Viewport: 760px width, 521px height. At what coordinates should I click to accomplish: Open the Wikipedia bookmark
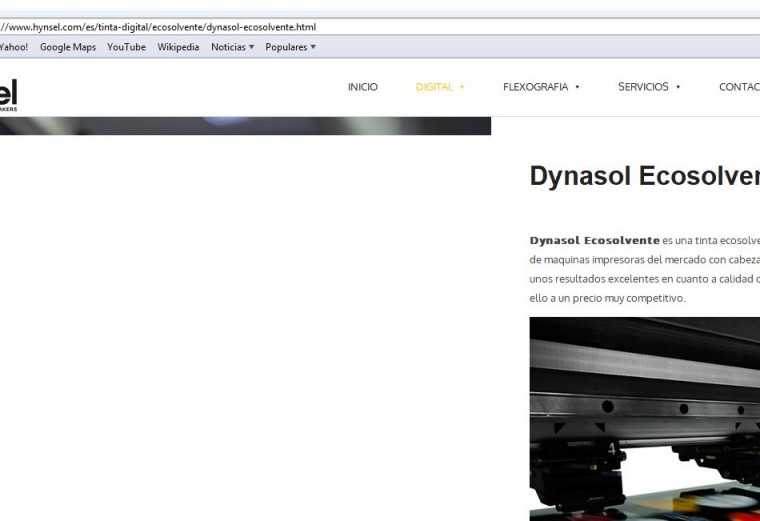[178, 47]
